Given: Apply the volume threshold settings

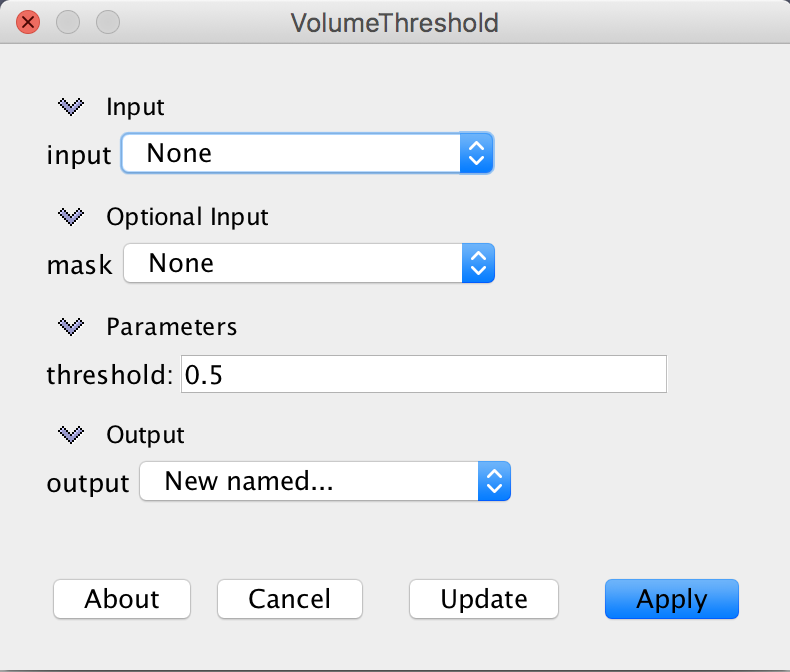Looking at the screenshot, I should point(671,599).
